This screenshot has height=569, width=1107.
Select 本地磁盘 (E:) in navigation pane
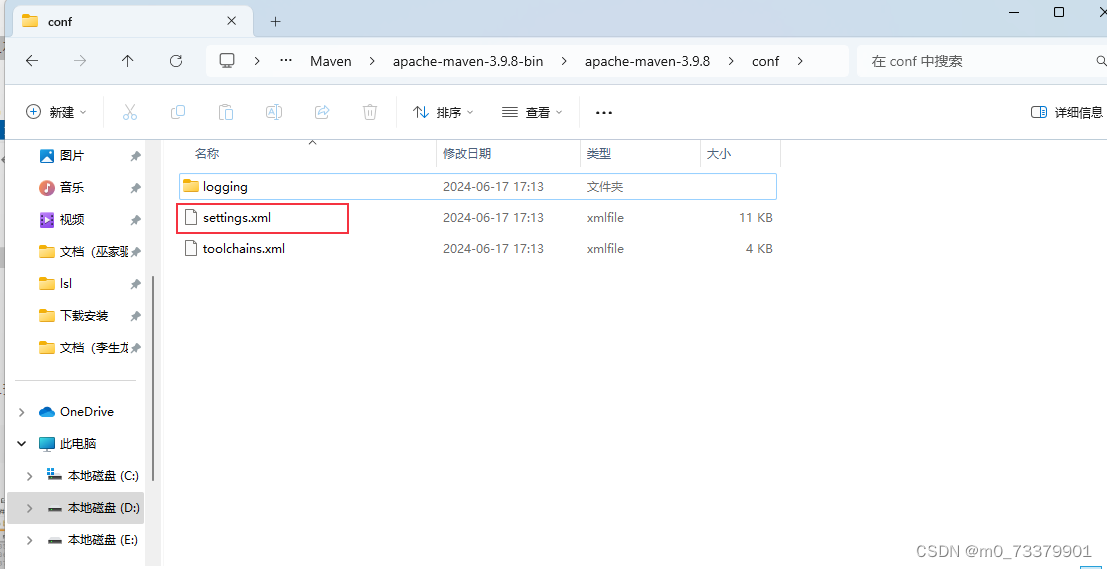tap(103, 540)
